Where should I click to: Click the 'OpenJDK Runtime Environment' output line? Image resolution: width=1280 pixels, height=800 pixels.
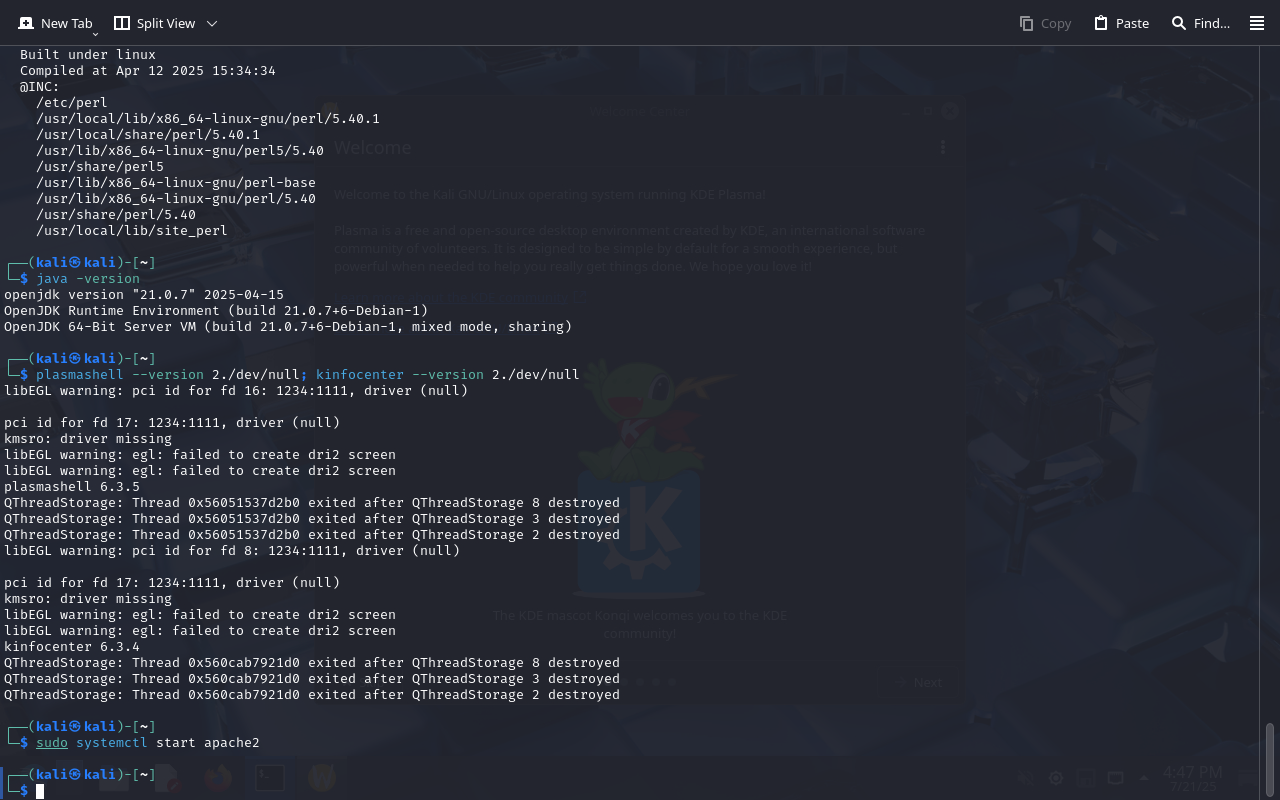216,310
